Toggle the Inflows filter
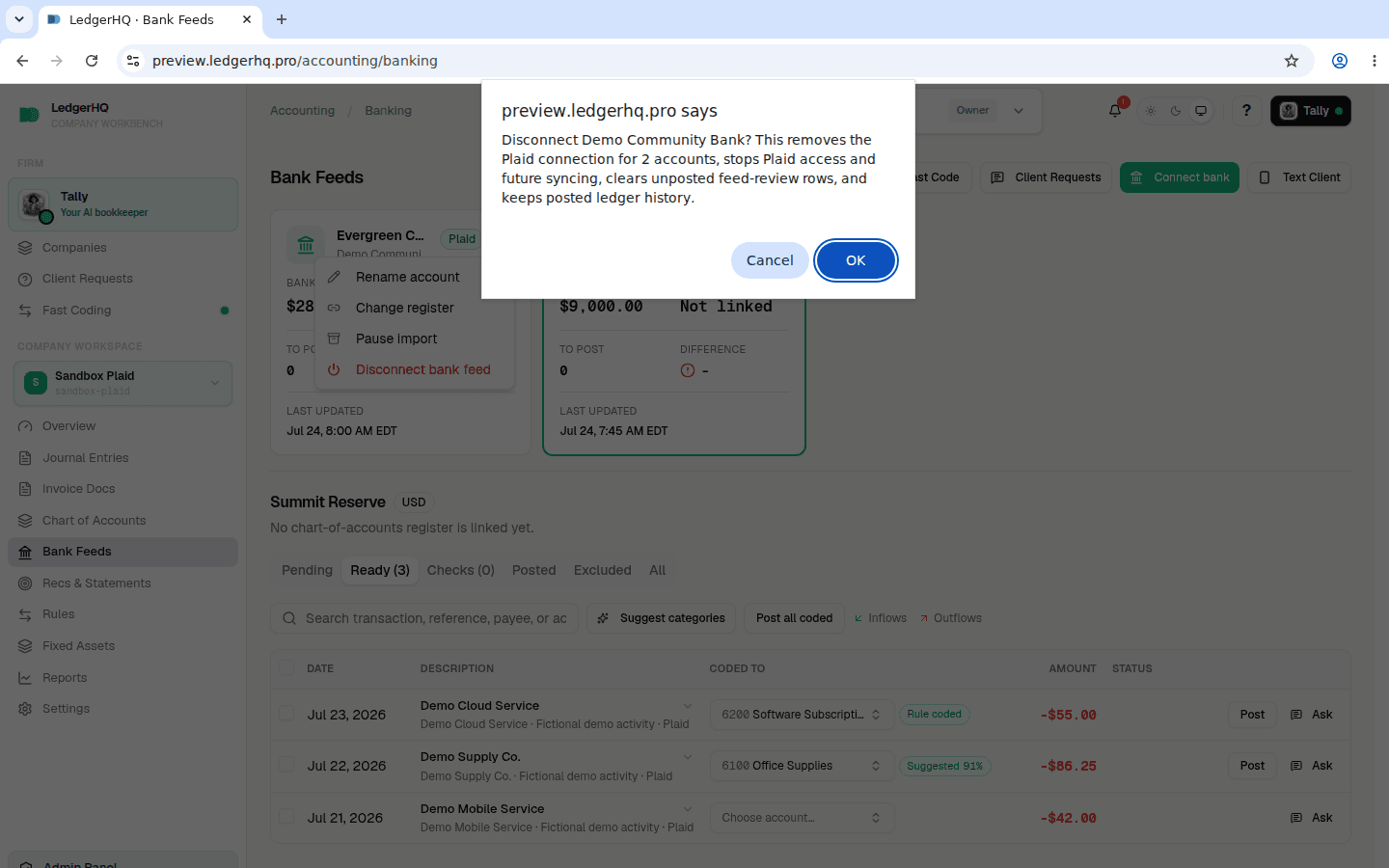 (881, 618)
